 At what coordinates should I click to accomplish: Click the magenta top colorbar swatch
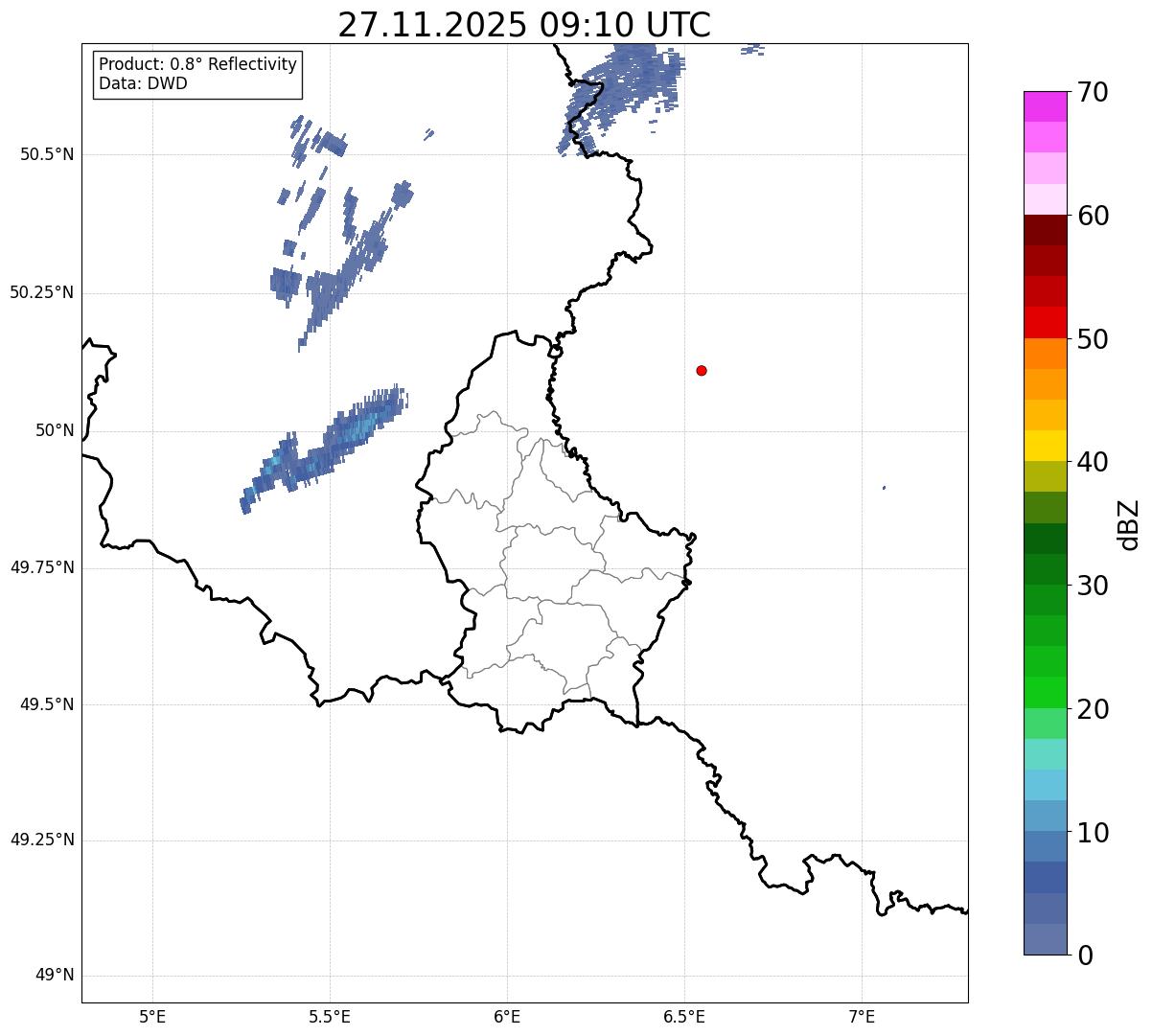pos(1046,107)
